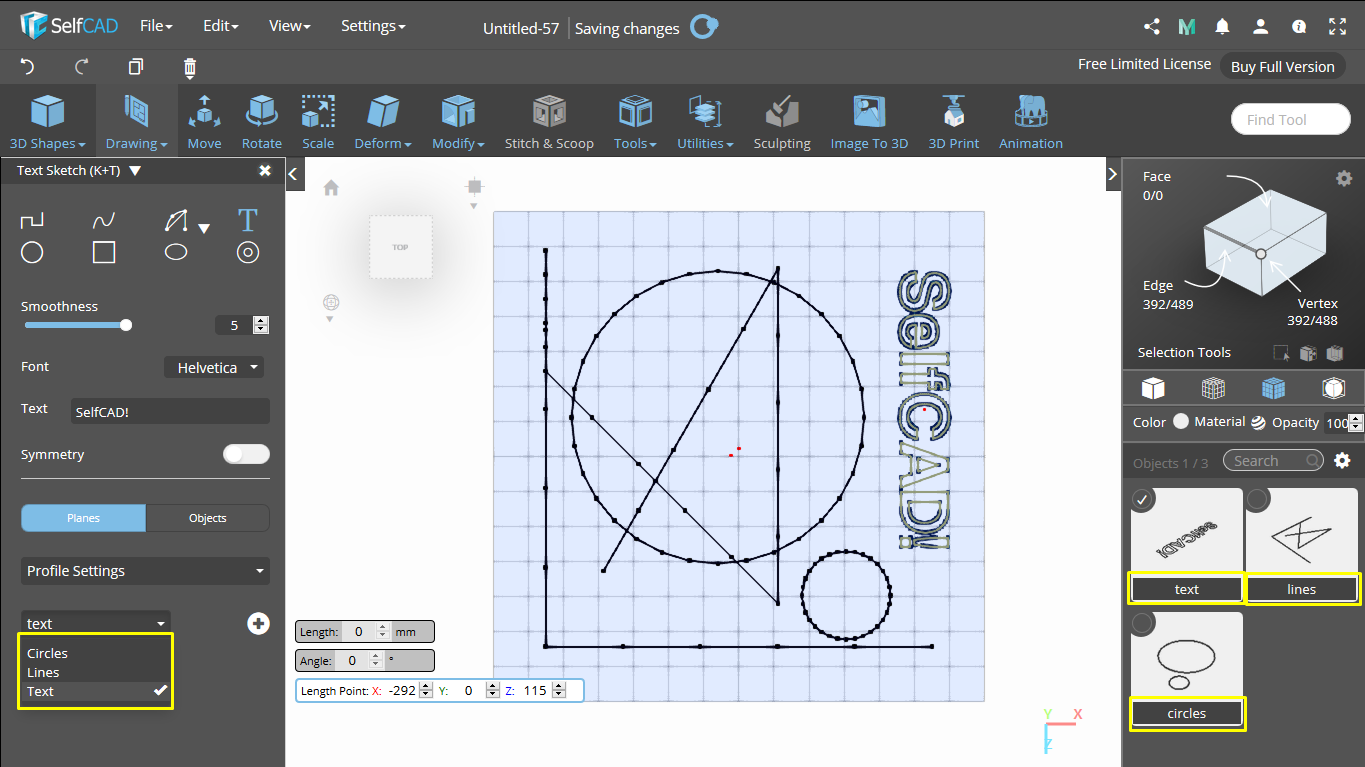This screenshot has height=767, width=1365.
Task: Open the selection settings gear icon
Action: (1344, 178)
